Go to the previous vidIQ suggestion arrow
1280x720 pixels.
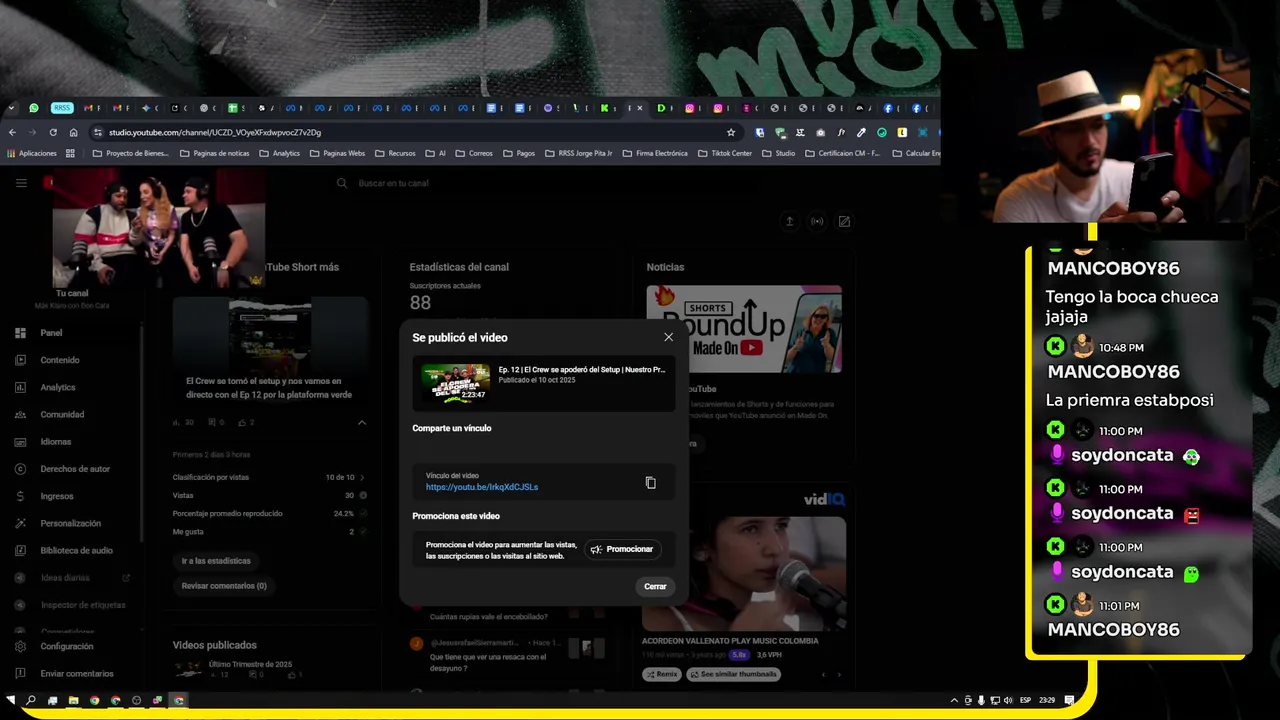coord(823,674)
